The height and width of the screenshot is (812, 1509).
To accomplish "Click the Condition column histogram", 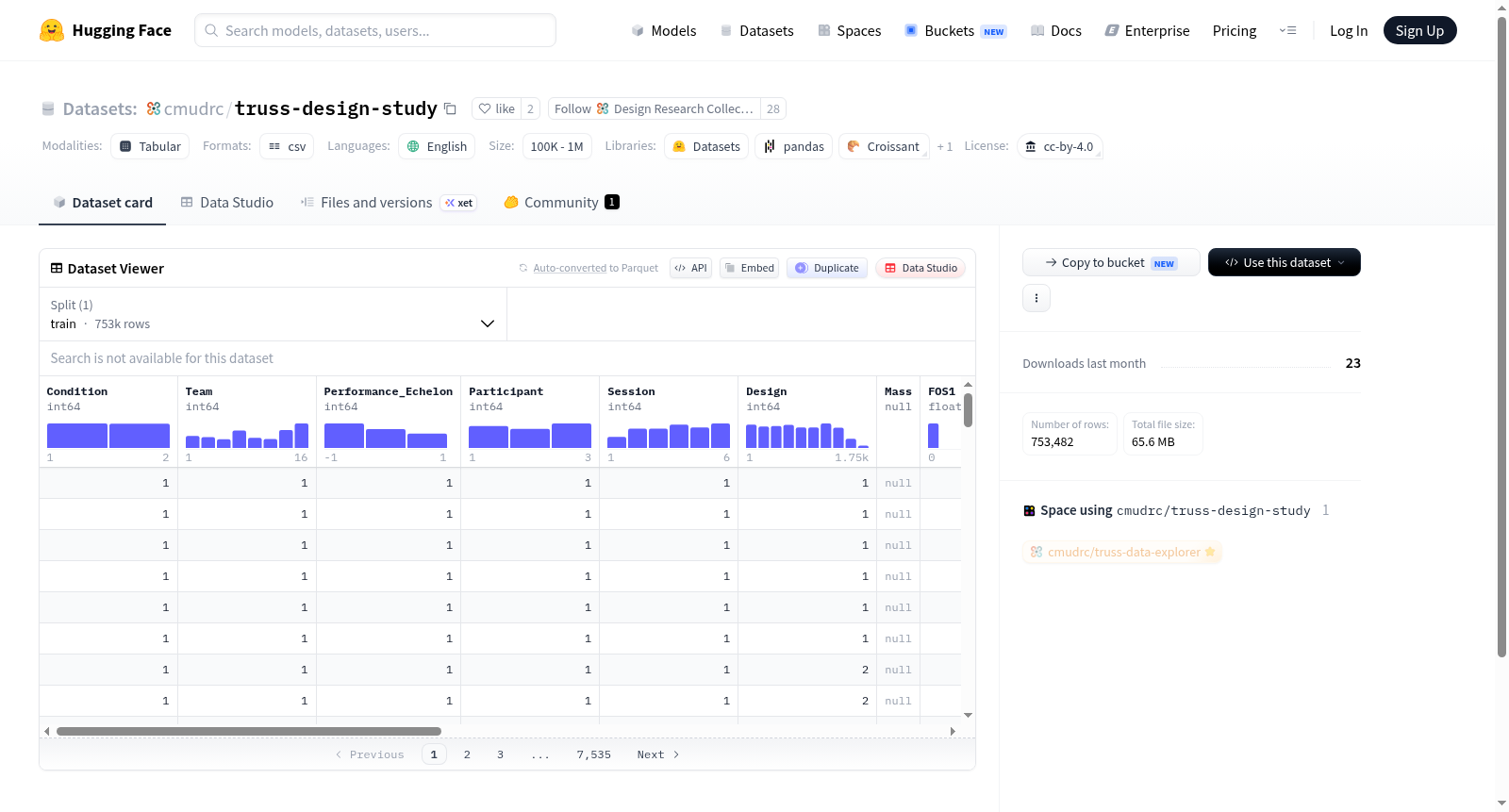I will (x=108, y=436).
